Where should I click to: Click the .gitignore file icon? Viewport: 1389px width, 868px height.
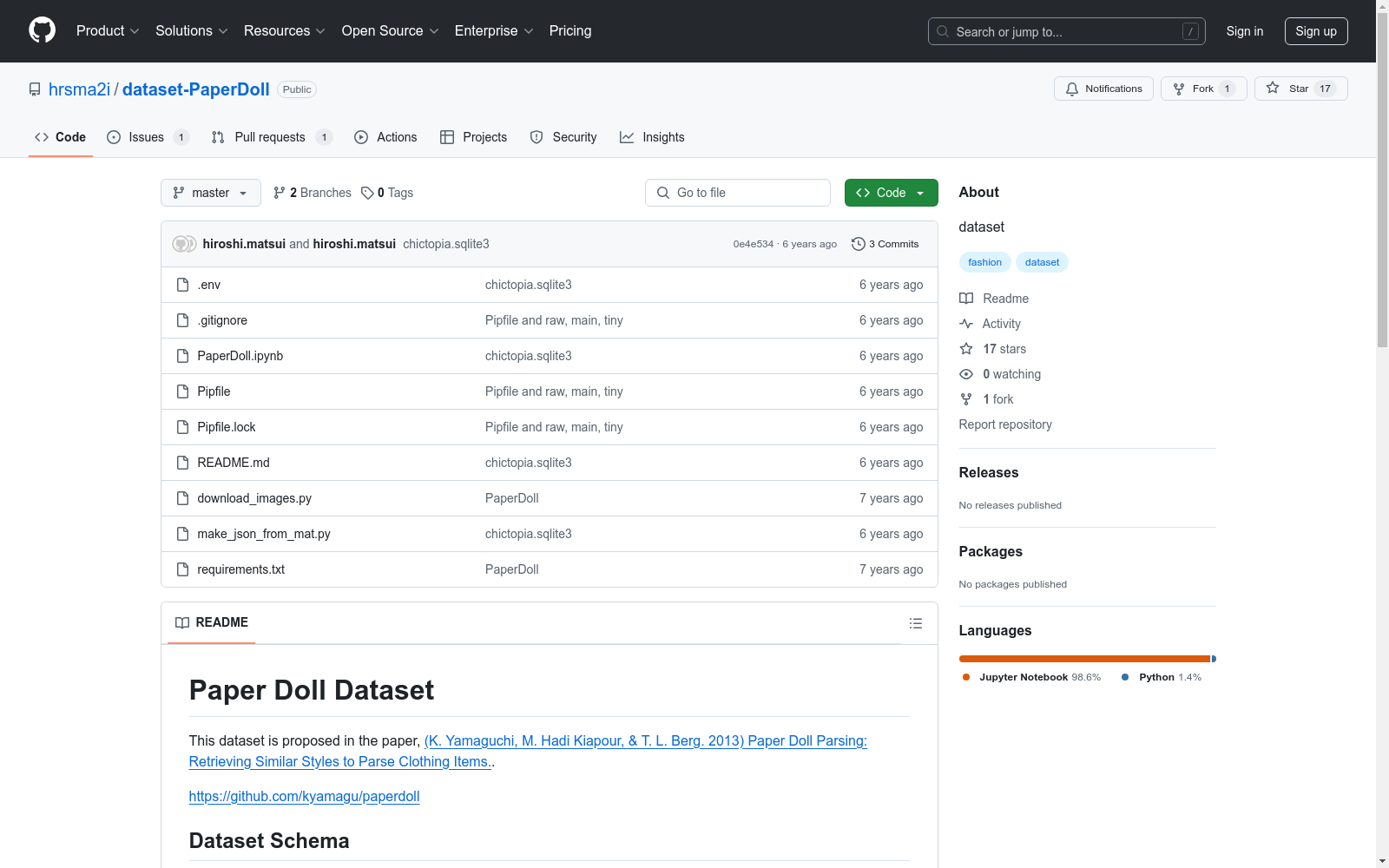coord(182,320)
